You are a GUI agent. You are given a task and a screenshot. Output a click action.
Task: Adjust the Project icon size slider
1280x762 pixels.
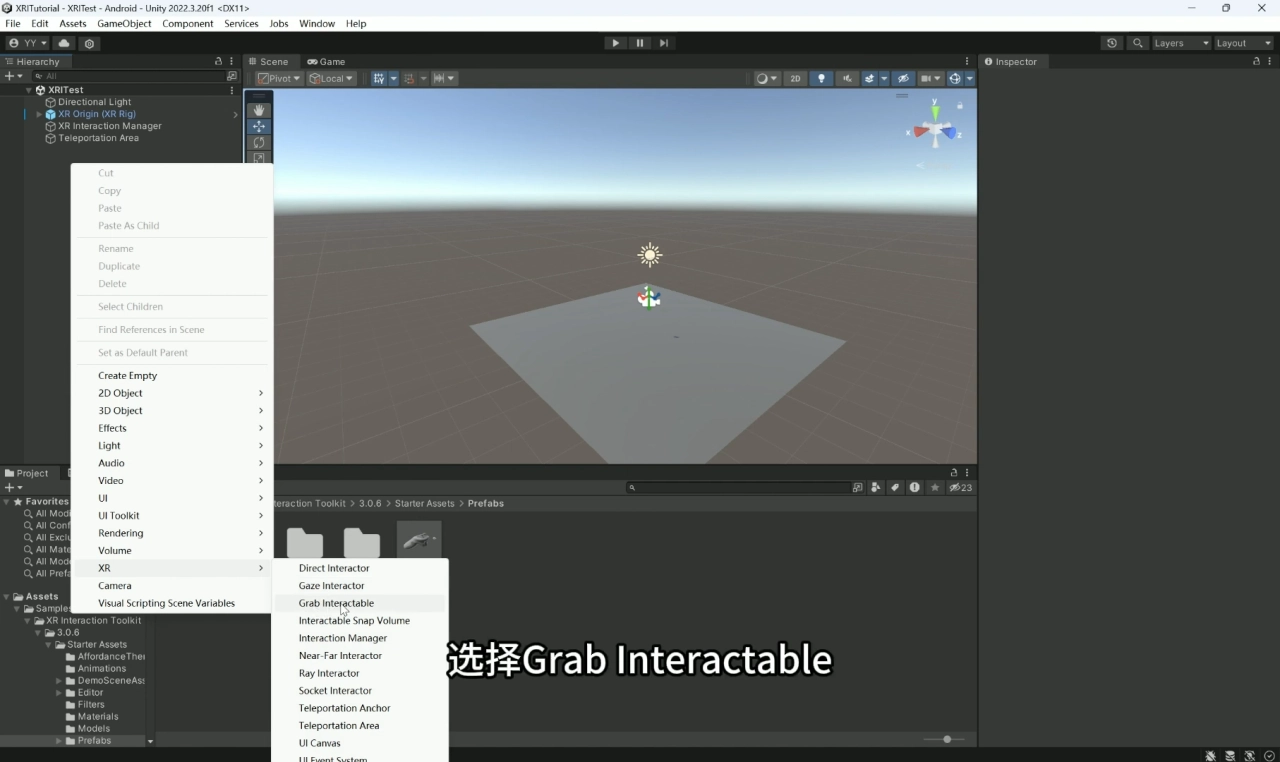(x=946, y=739)
